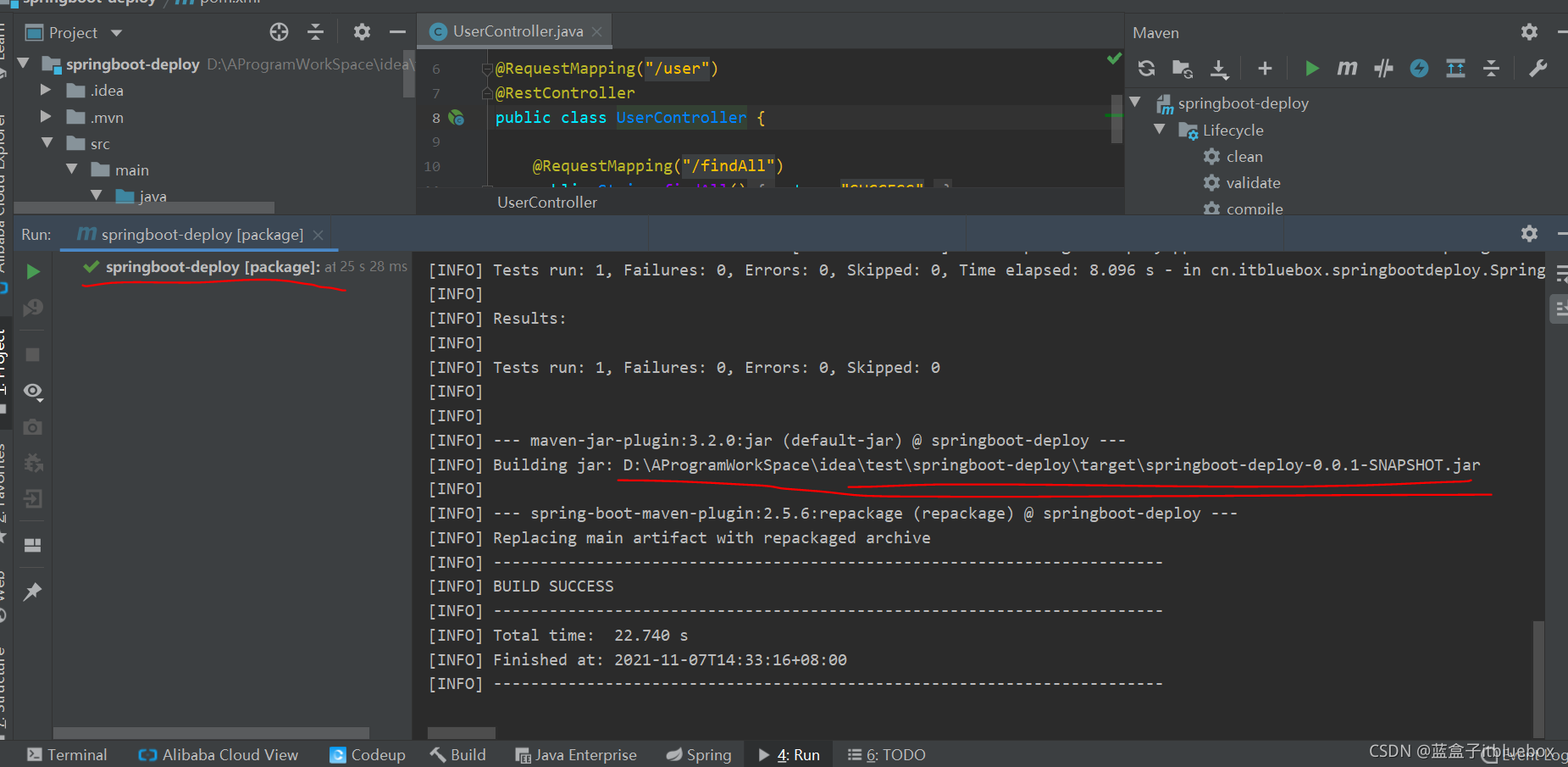Toggle Maven skip tests mode
Screen dimensions: 1568x767
point(1419,69)
